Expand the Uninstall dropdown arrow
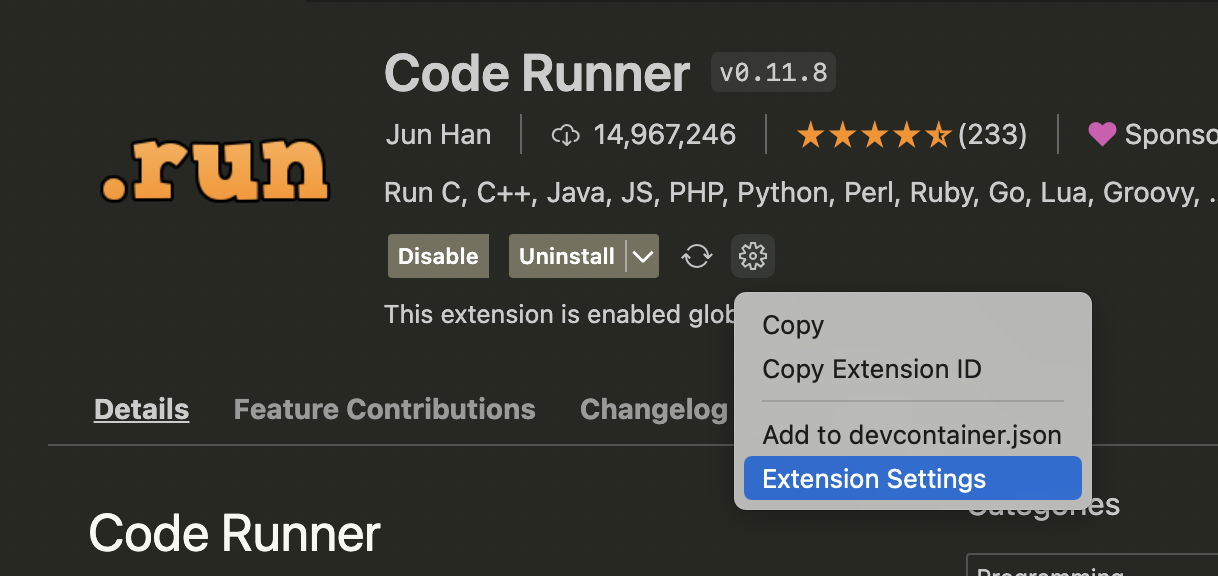 coord(643,257)
